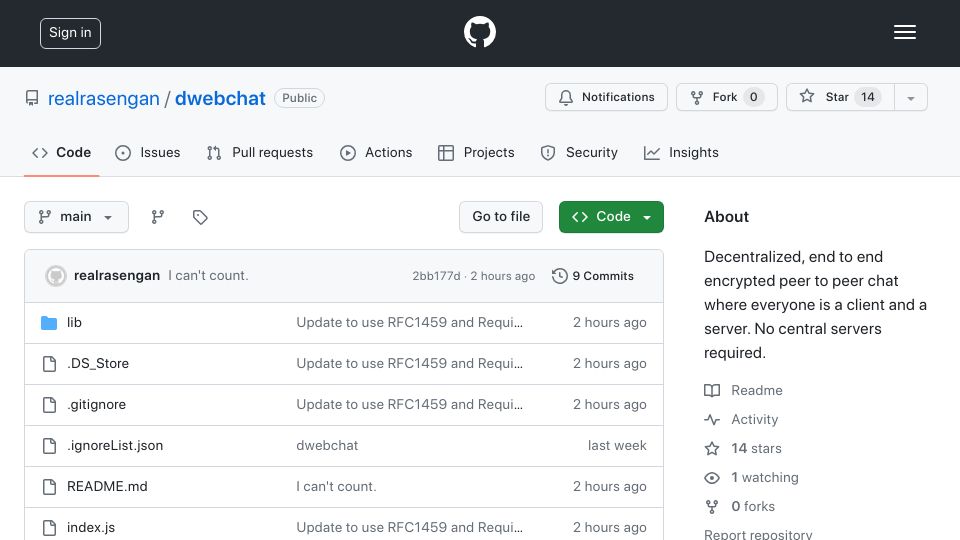Screen dimensions: 960x540
Task: Open commit hash 2bb177d
Action: pos(436,276)
